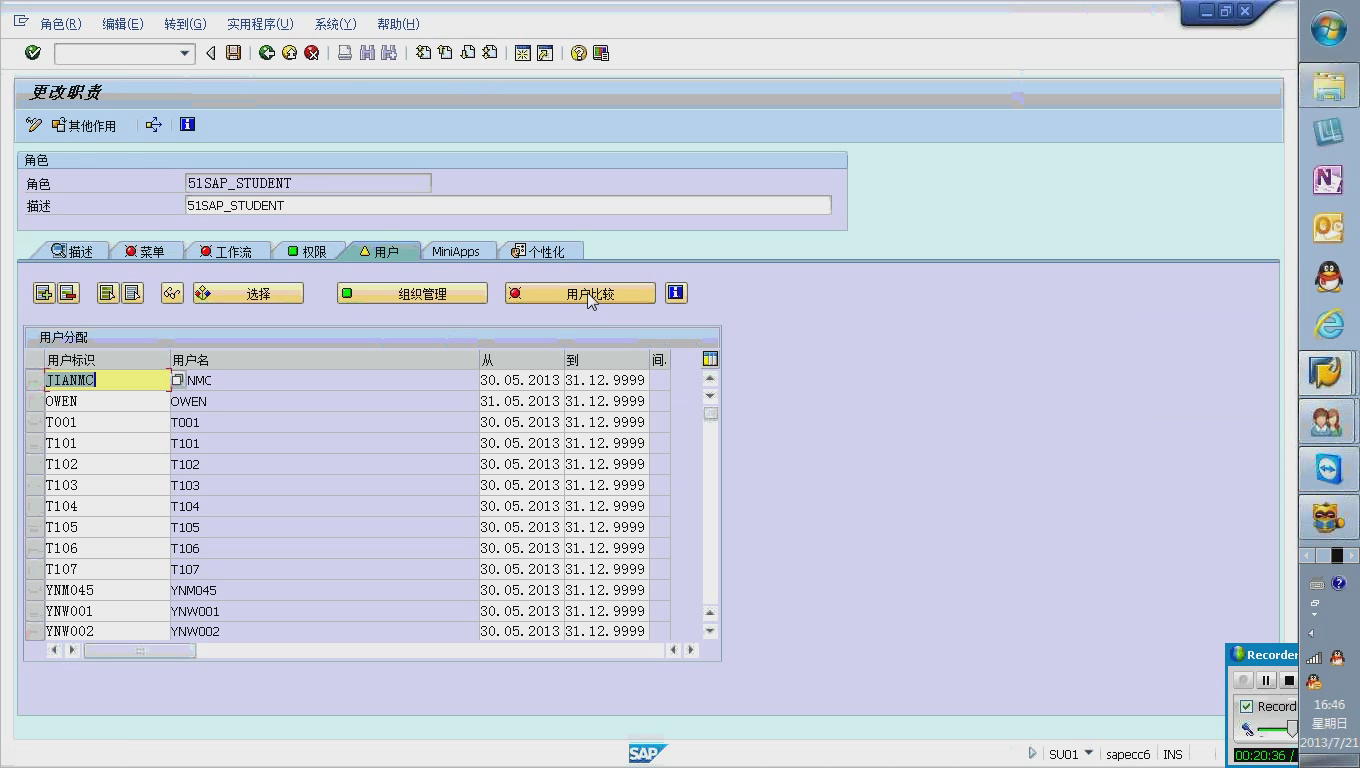Click the table horizontal scrollbar thumb
This screenshot has height=768, width=1360.
140,651
